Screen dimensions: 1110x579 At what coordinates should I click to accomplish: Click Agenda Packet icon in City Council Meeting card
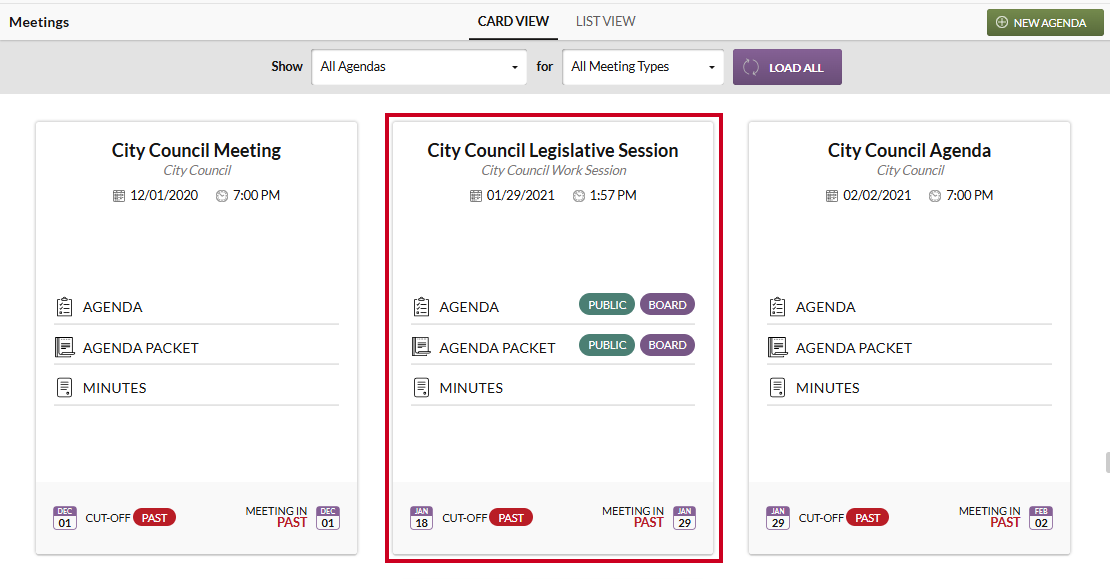tap(64, 347)
